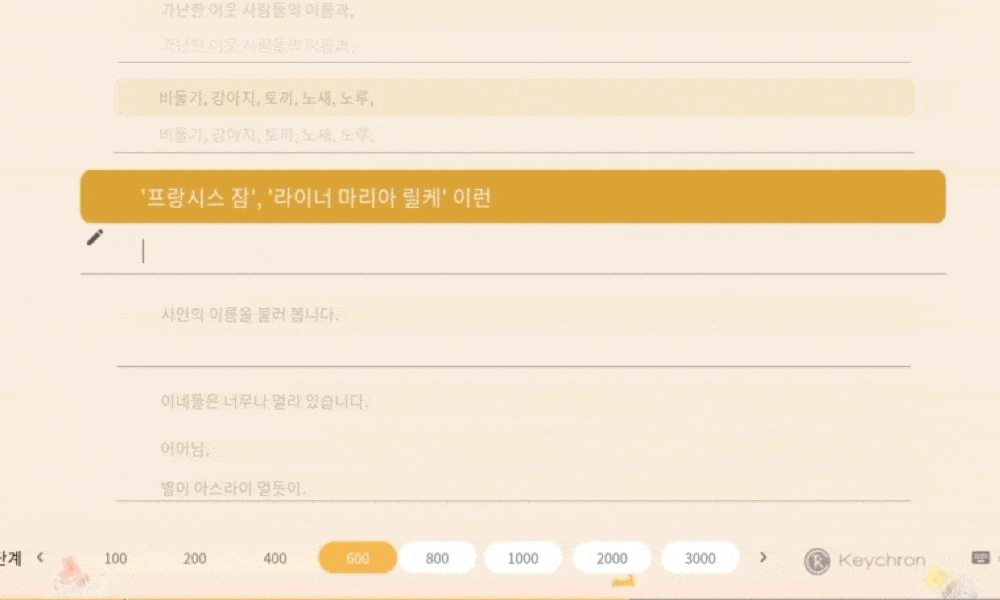Viewport: 1000px width, 600px height.
Task: Click the line '별이 아스라이 멀듯이'
Action: point(233,488)
